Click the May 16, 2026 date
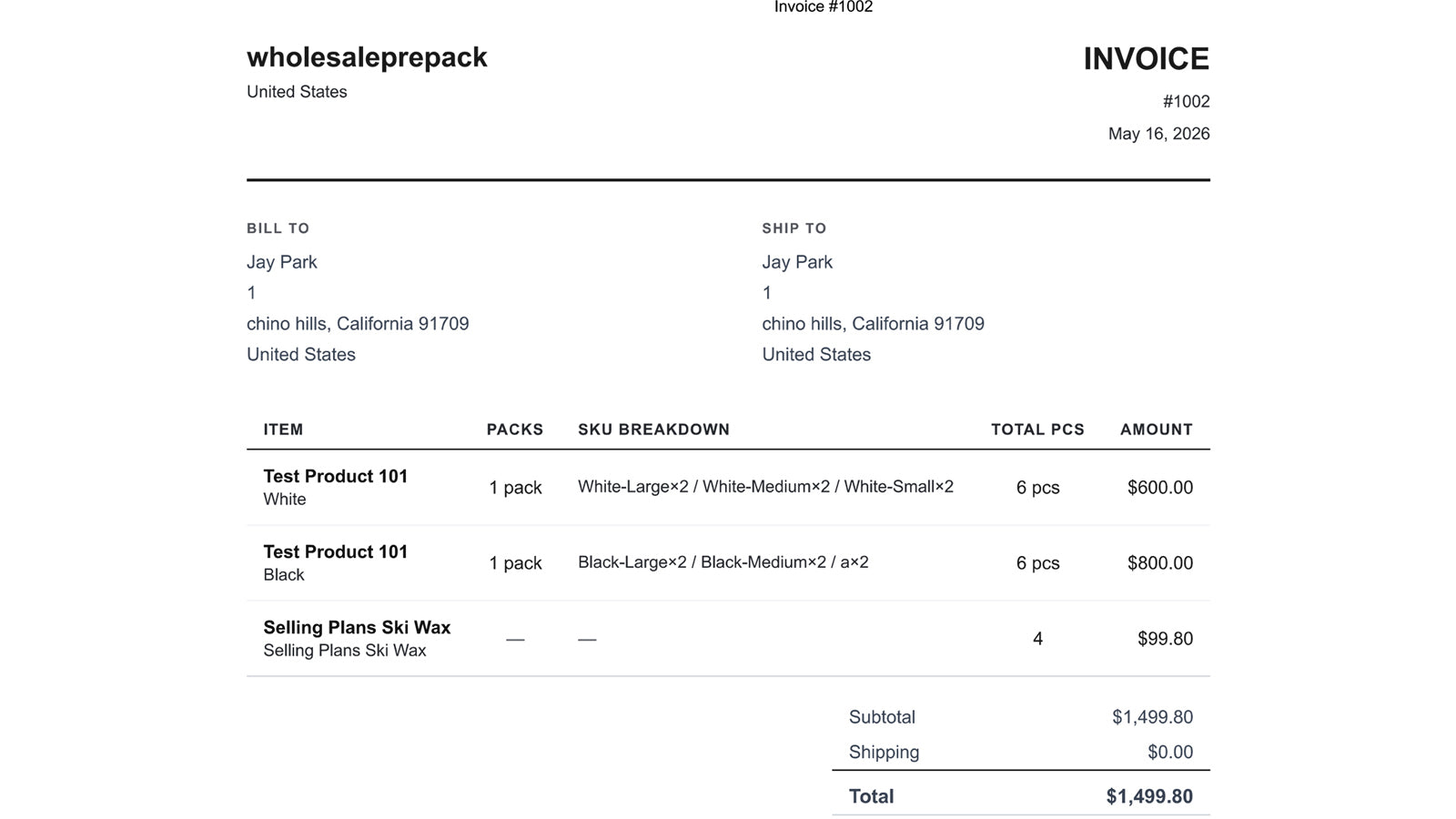1456x819 pixels. [x=1158, y=134]
